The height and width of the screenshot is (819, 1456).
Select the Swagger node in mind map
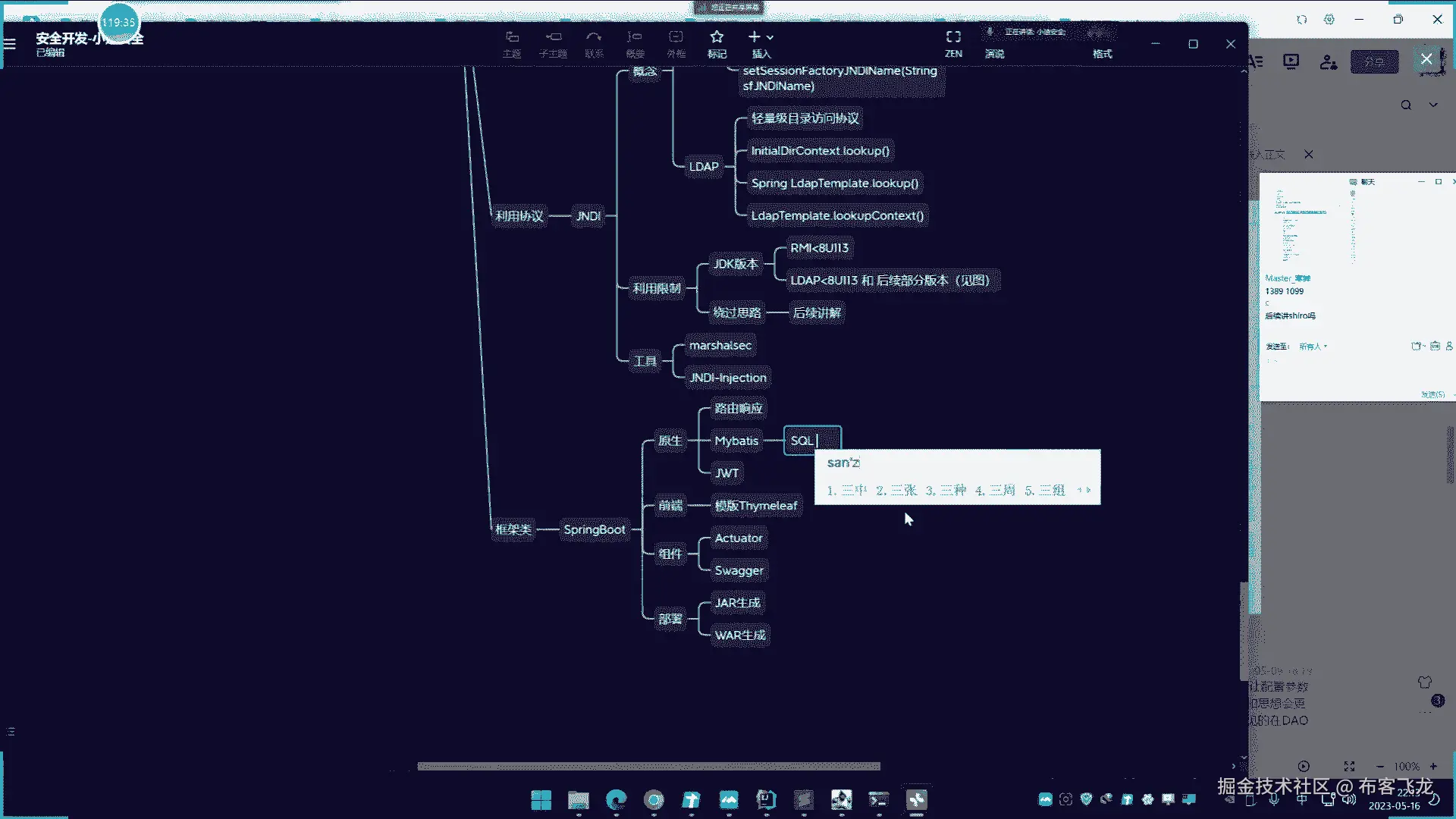(x=739, y=570)
